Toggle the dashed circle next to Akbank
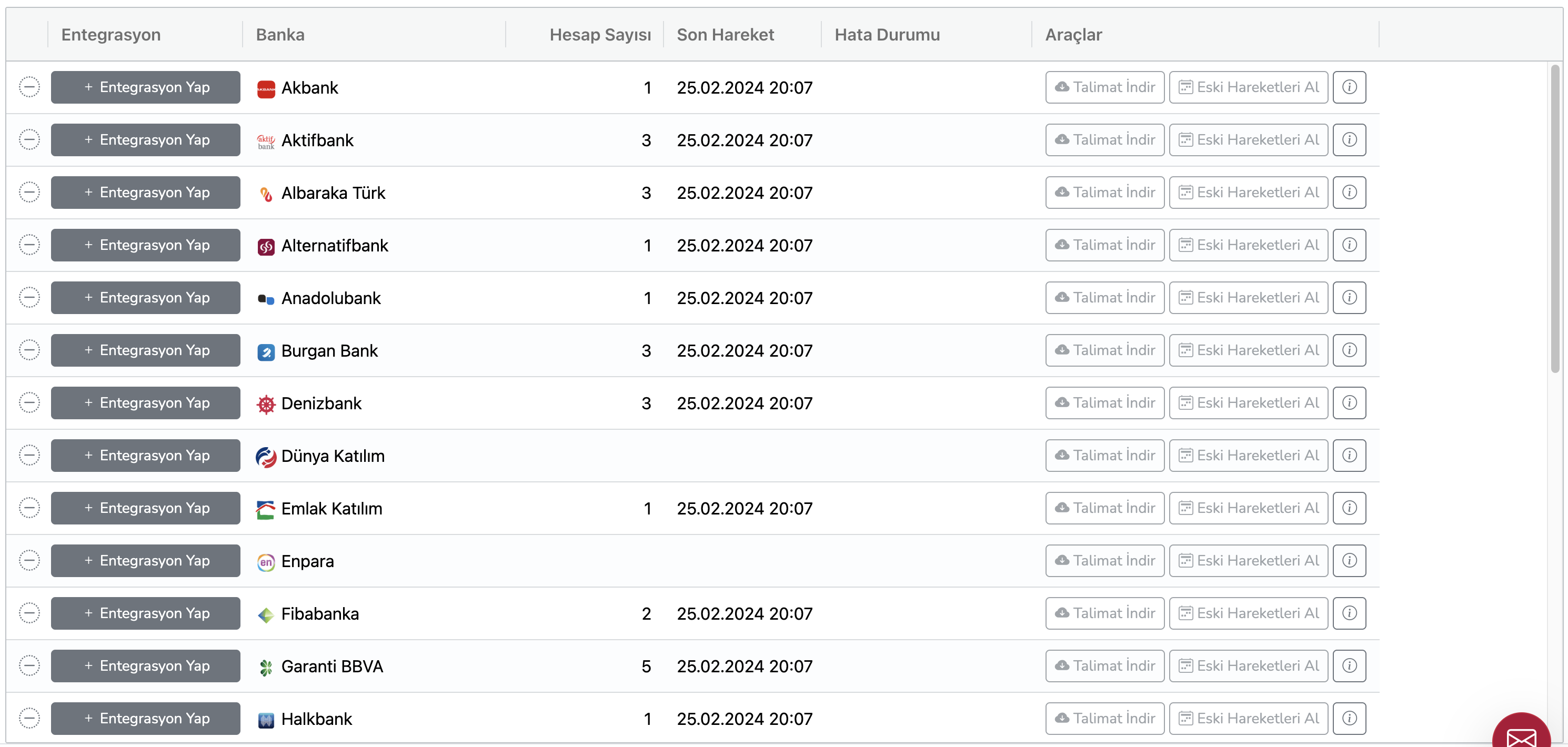 coord(30,87)
